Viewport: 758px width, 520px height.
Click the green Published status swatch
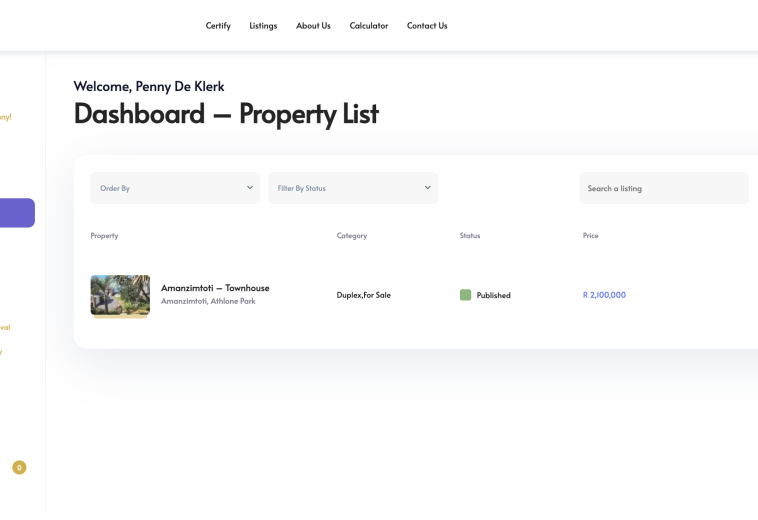coord(465,295)
